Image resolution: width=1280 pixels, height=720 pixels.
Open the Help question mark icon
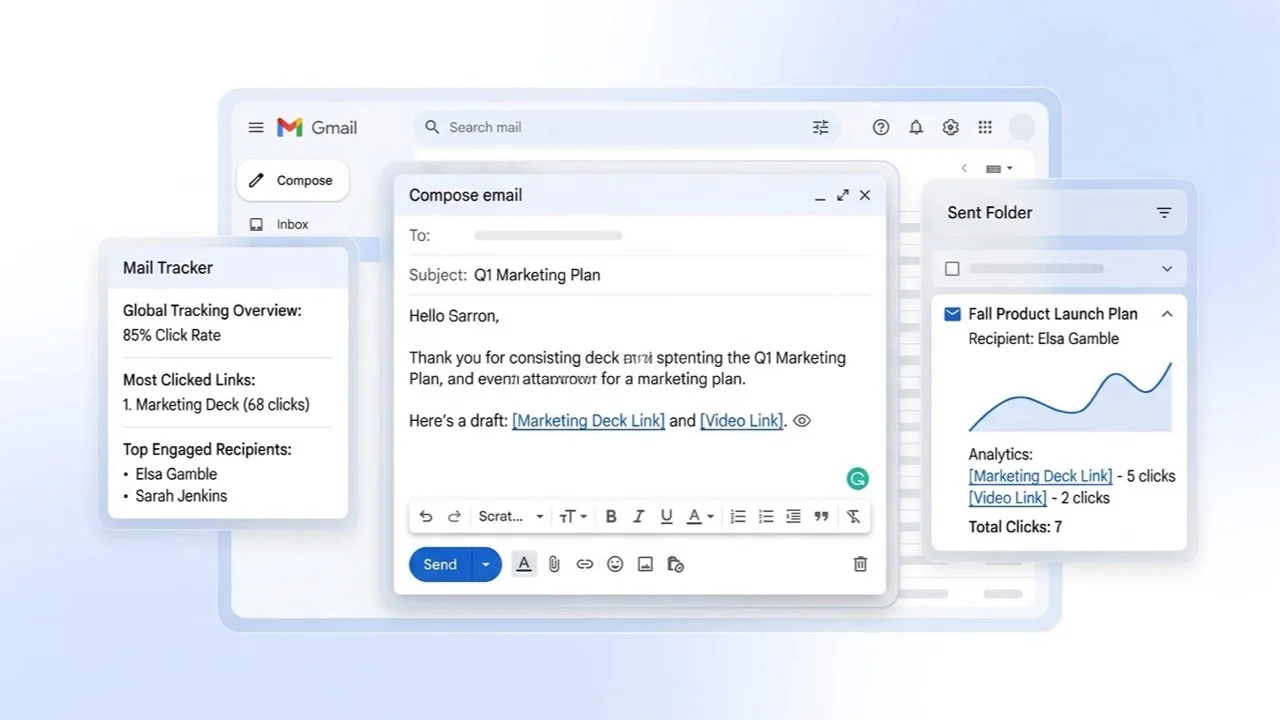pyautogui.click(x=881, y=127)
